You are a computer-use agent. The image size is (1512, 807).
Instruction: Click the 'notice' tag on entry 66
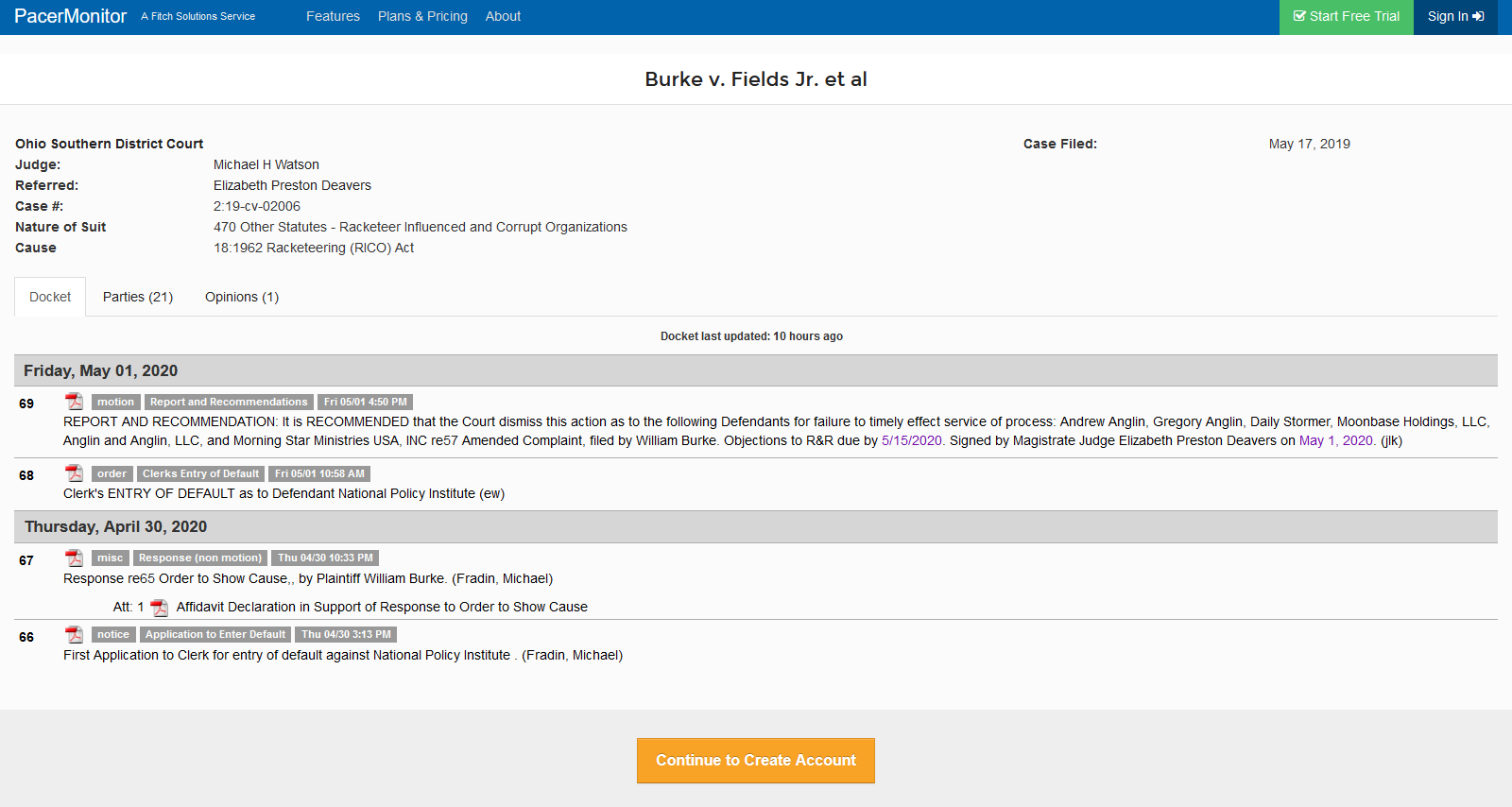(113, 634)
